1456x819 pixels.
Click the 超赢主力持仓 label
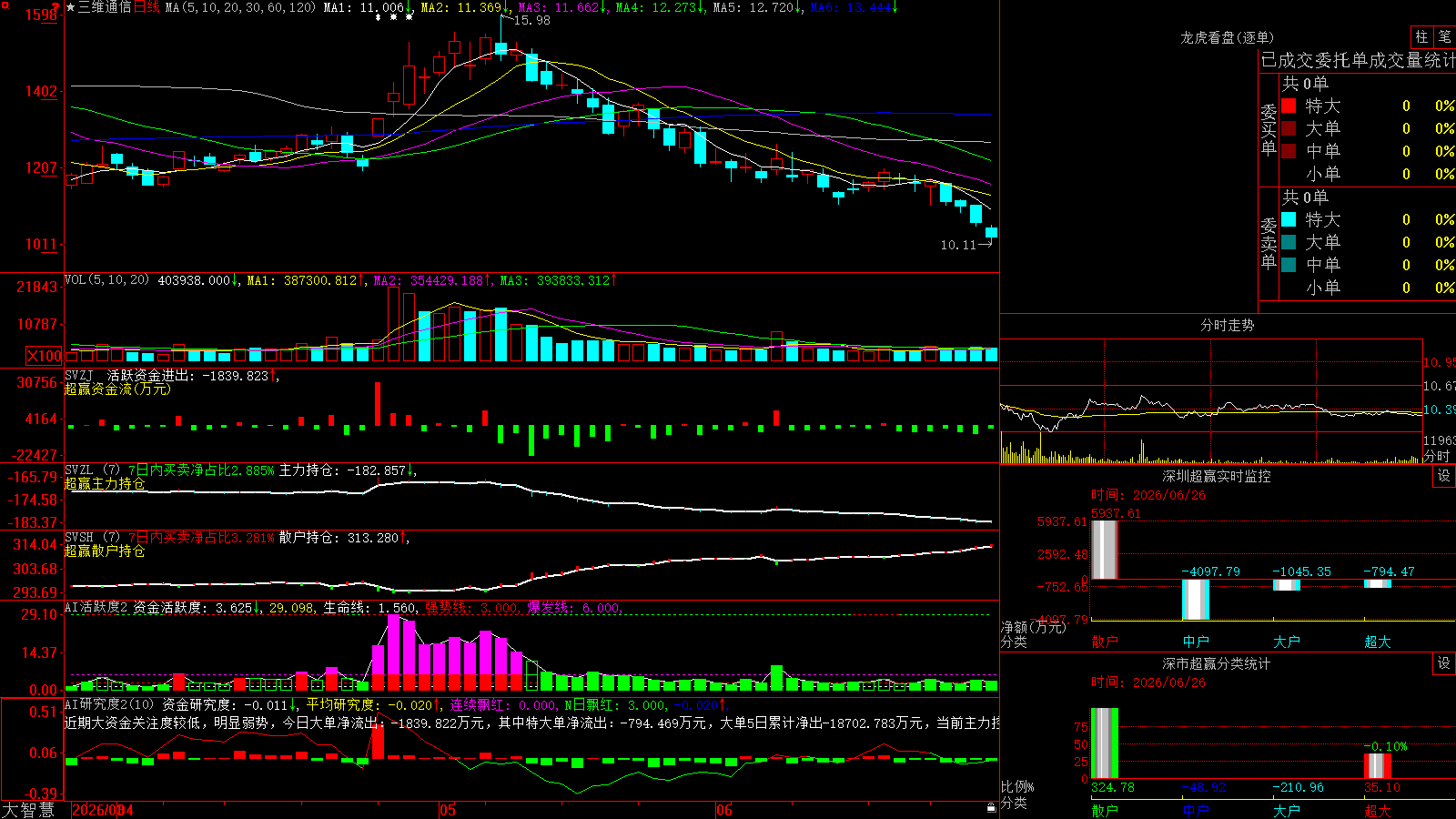coord(105,483)
